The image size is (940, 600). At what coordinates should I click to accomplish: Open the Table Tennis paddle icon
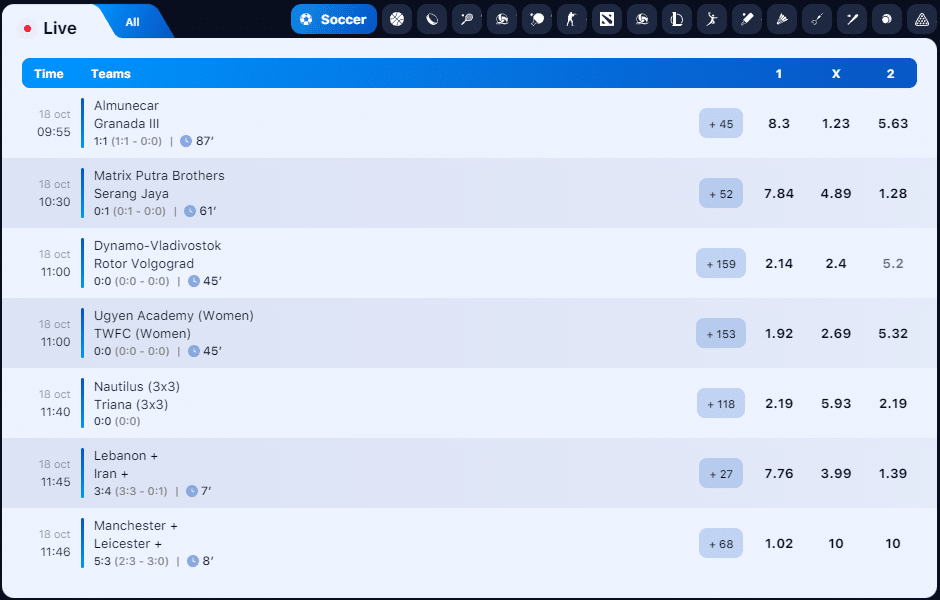click(537, 19)
